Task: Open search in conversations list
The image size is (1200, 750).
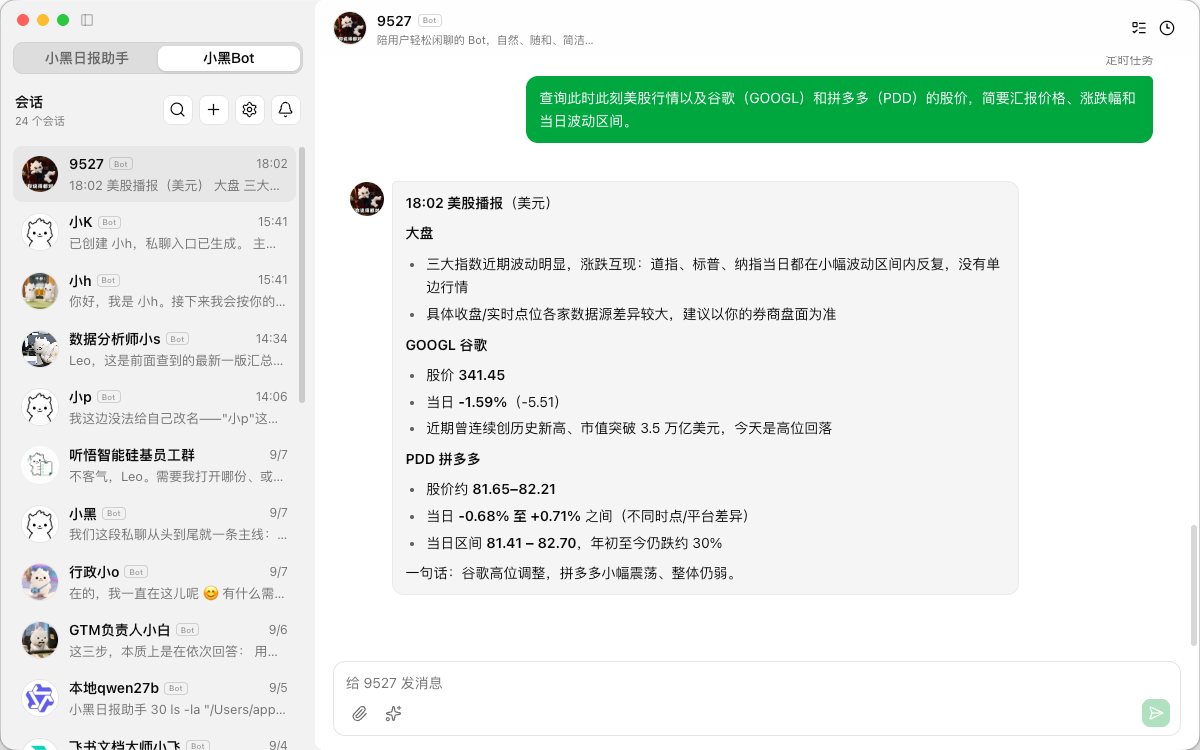Action: point(178,110)
